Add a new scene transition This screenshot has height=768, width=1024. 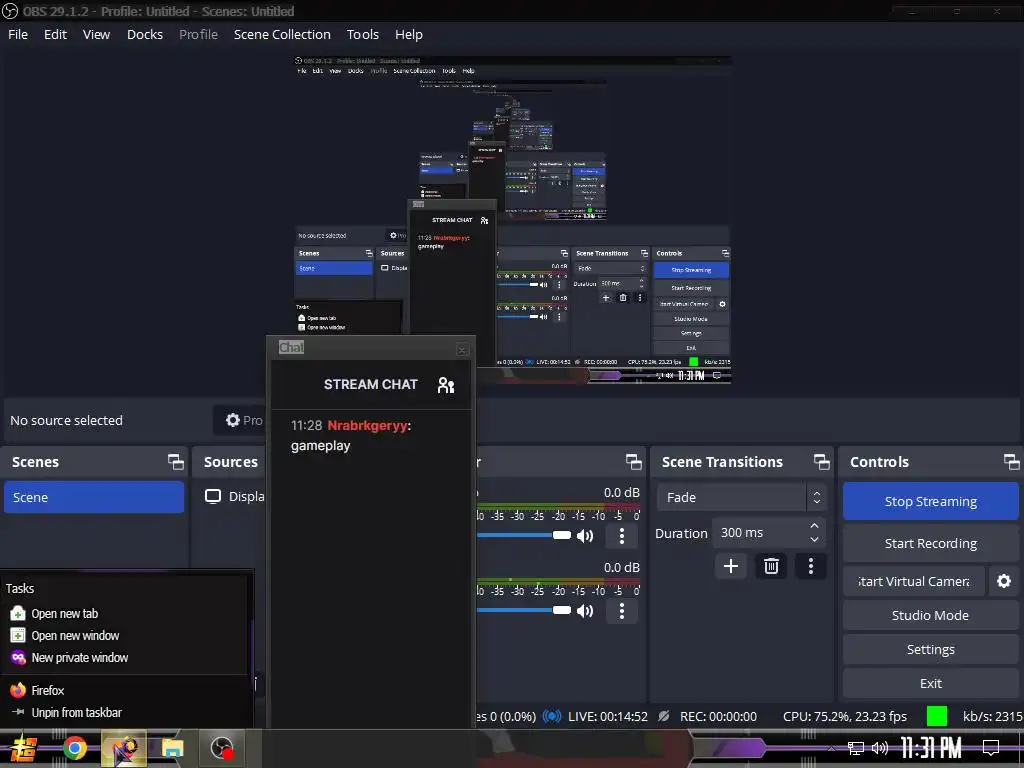[x=731, y=566]
